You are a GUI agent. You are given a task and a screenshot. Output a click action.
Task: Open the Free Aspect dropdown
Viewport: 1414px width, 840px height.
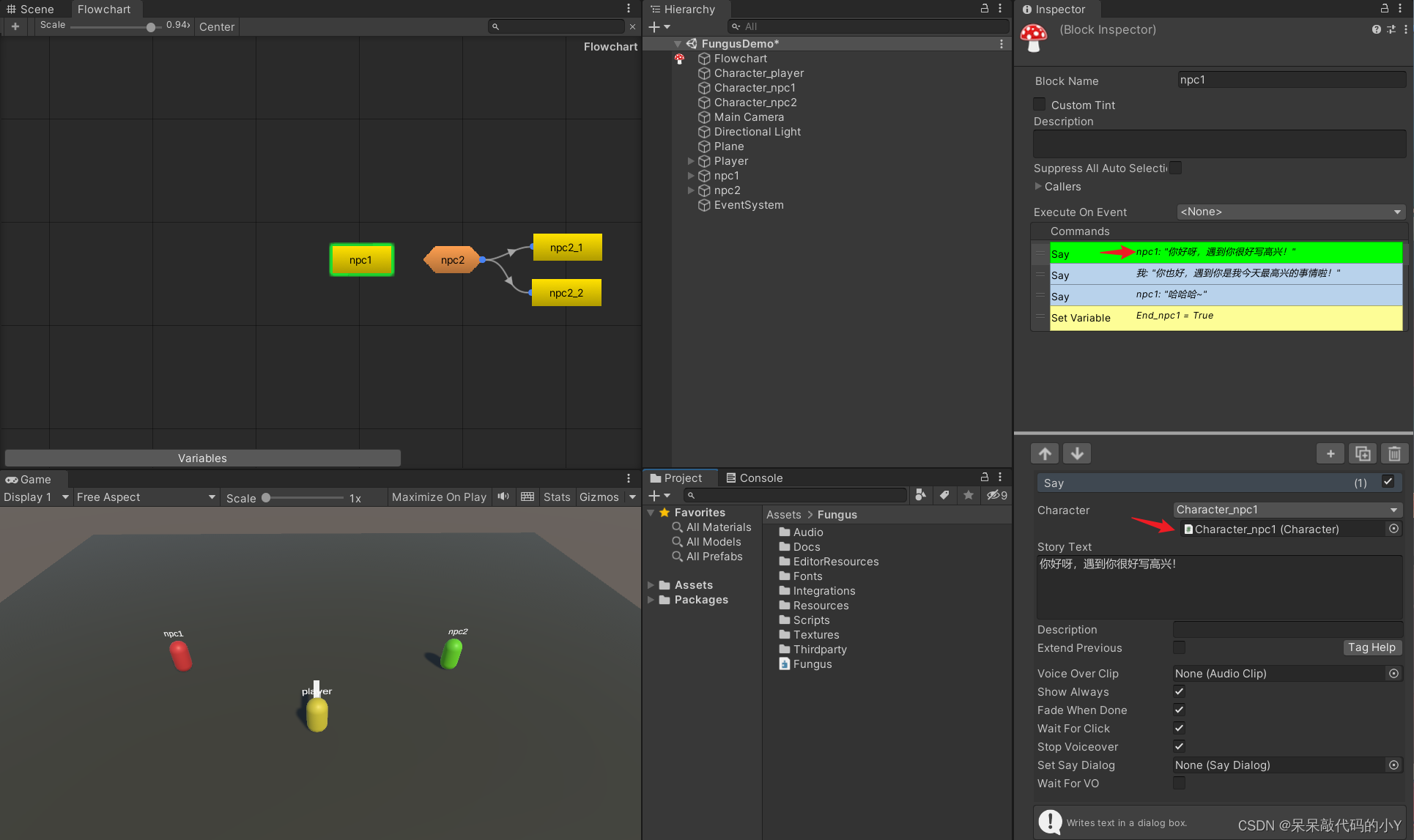point(146,497)
